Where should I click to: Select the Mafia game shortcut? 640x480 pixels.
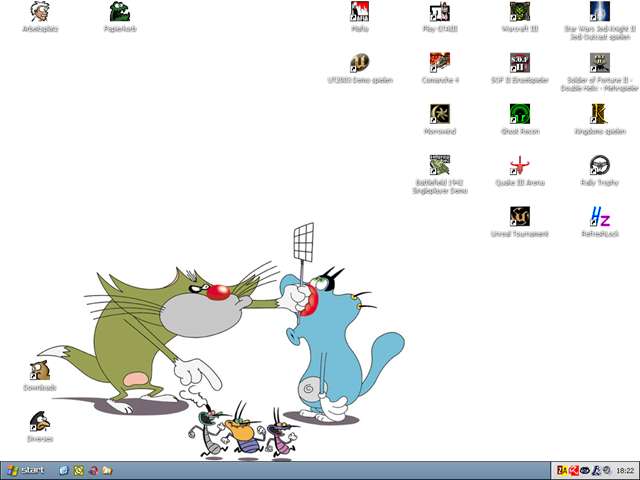point(360,11)
